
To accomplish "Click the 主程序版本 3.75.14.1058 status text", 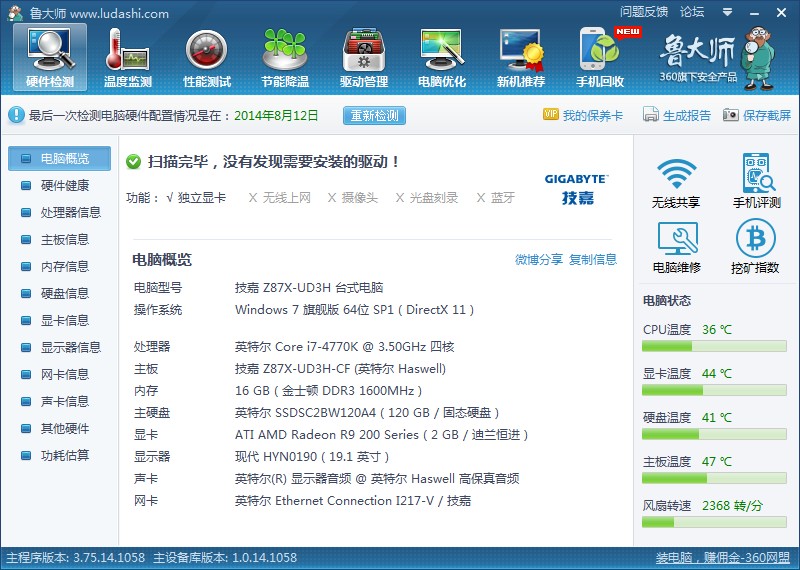I will [76, 558].
